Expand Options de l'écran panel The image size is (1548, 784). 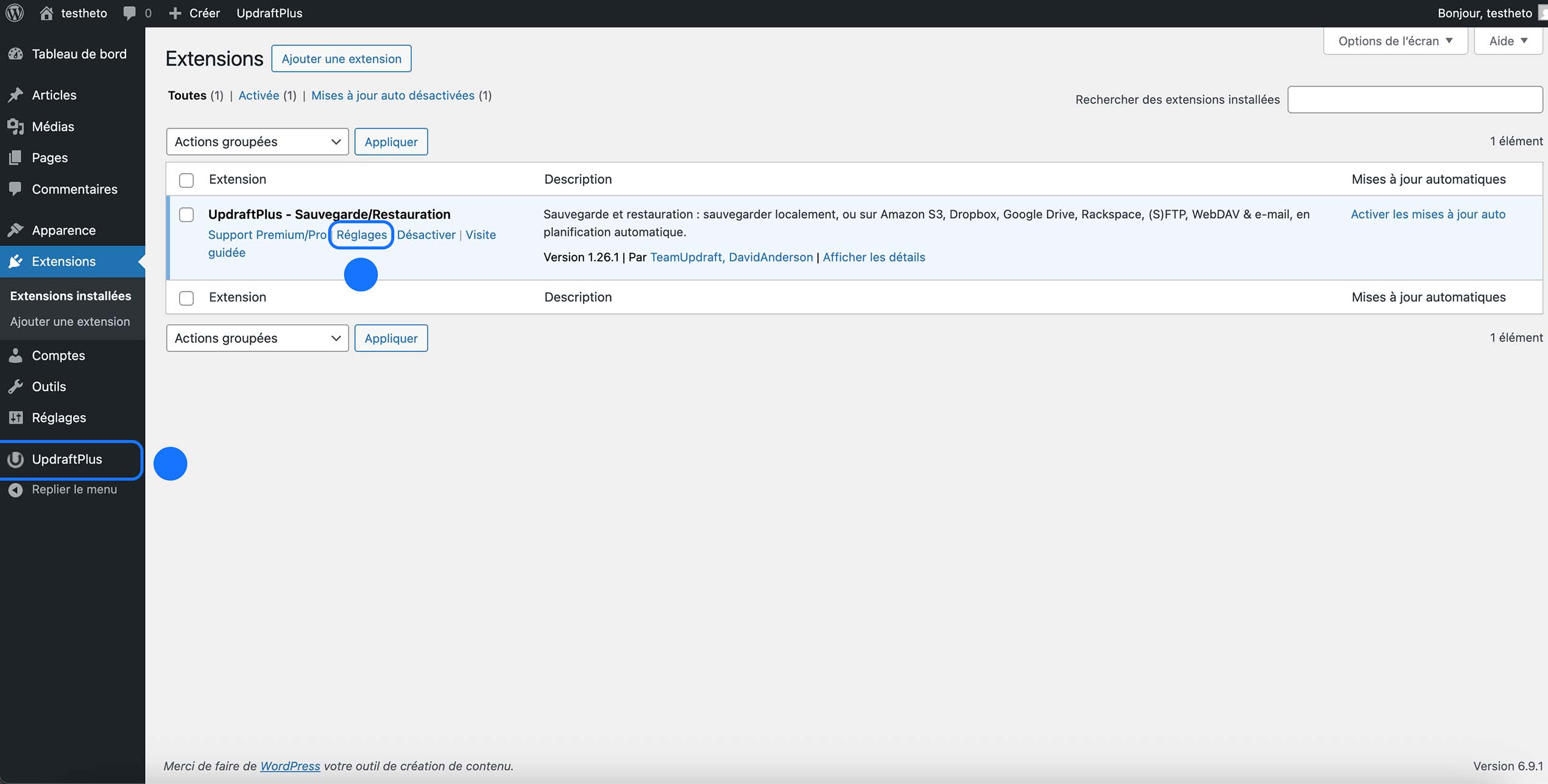coord(1394,40)
